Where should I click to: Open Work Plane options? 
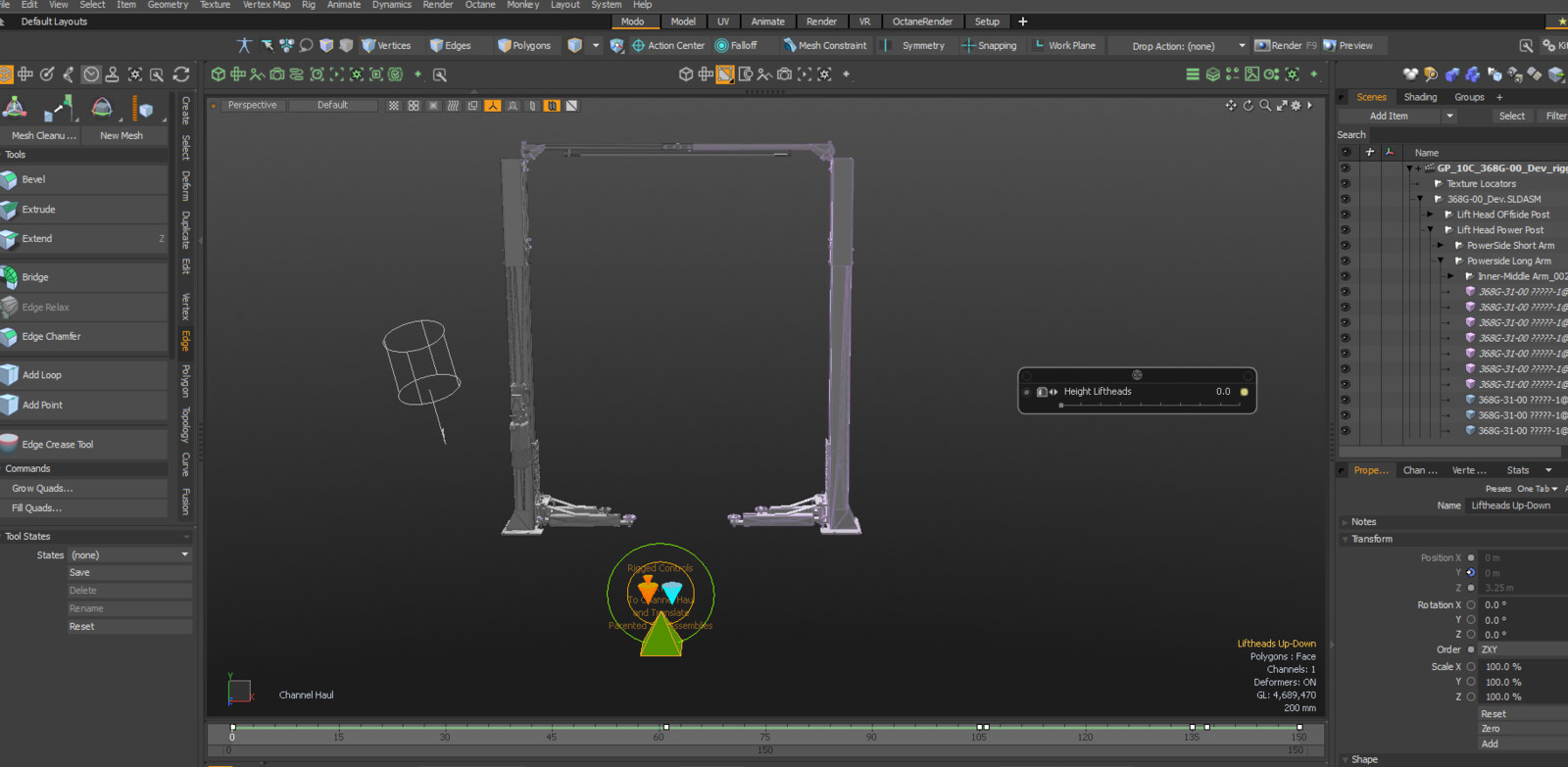(x=1064, y=45)
